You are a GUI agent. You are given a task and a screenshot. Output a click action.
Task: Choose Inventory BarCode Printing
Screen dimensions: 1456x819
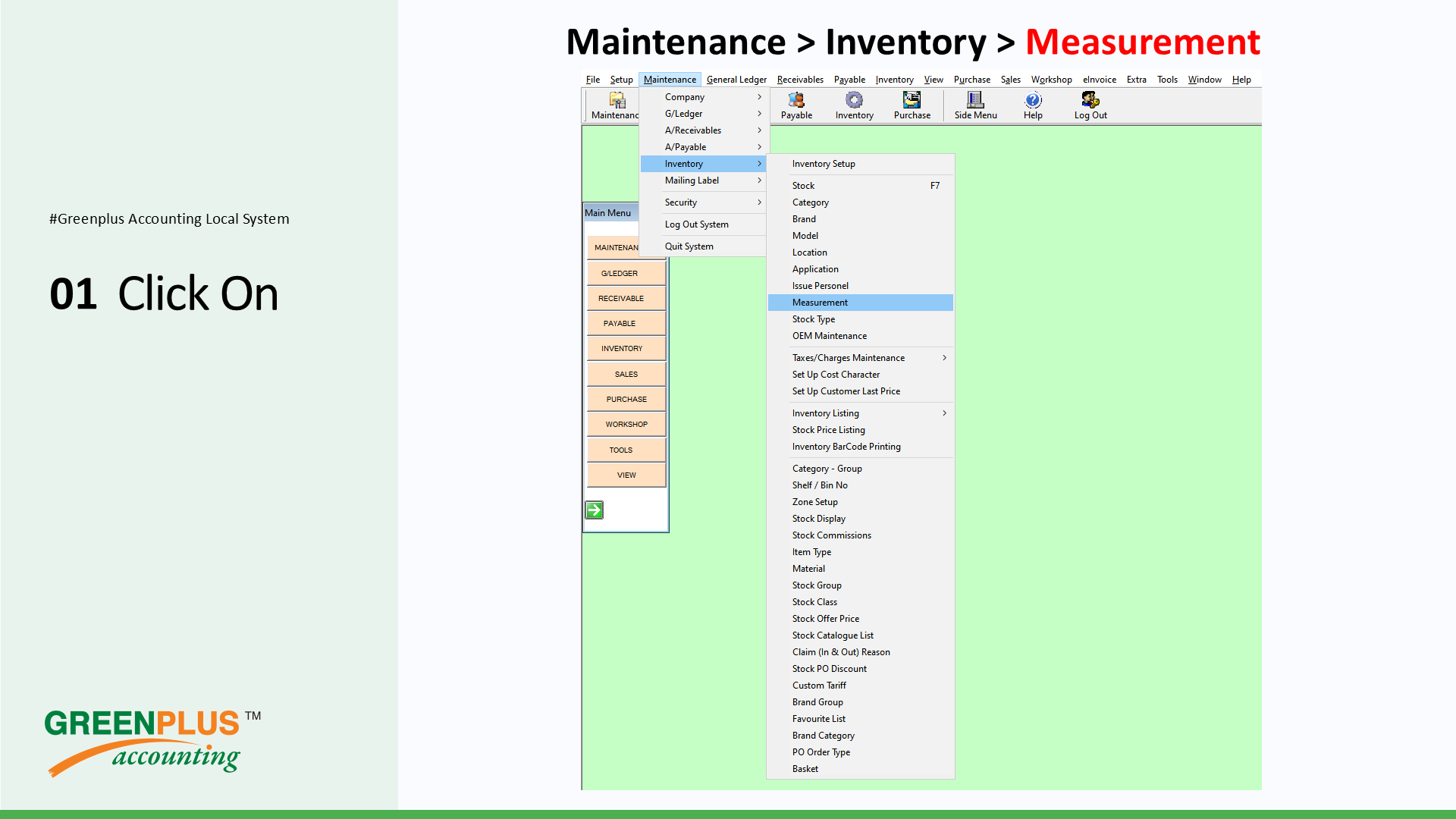tap(861, 447)
